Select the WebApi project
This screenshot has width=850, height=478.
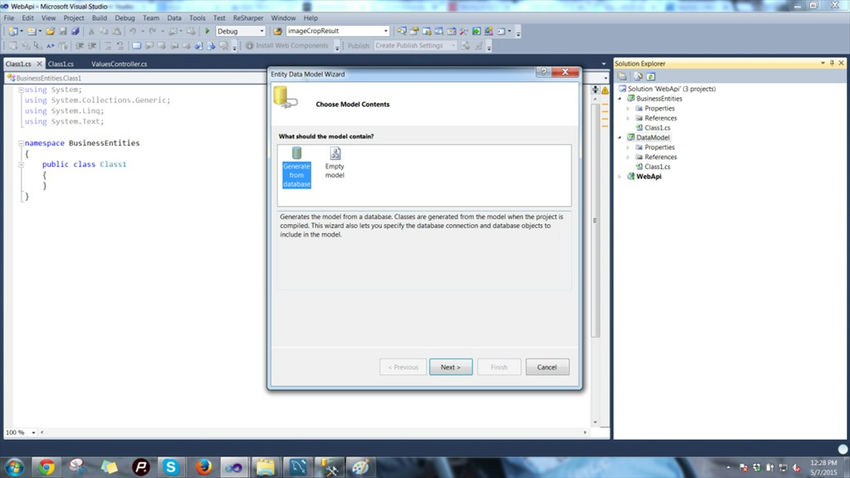pyautogui.click(x=644, y=177)
